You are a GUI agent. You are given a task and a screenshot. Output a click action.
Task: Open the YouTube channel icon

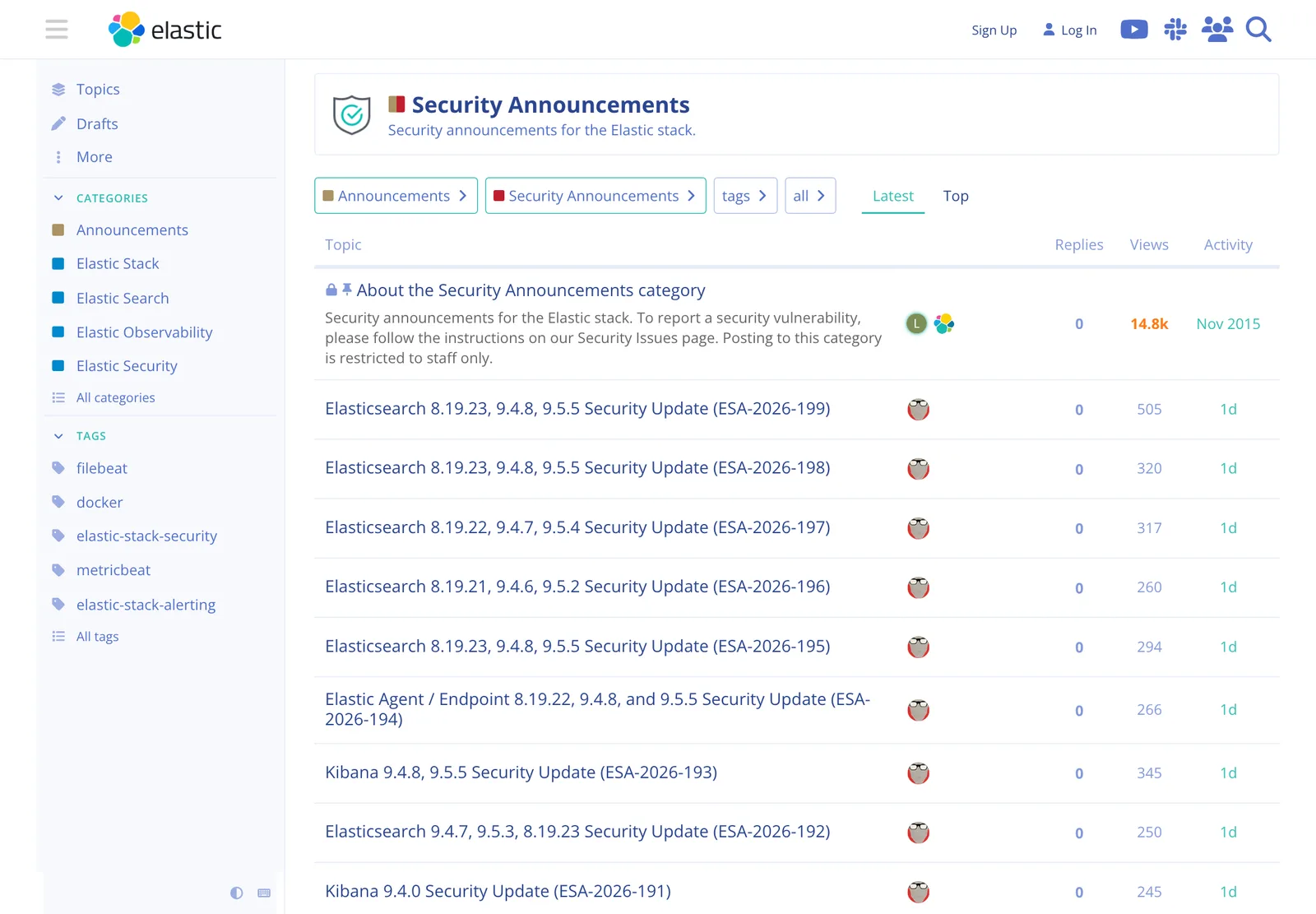[1134, 30]
